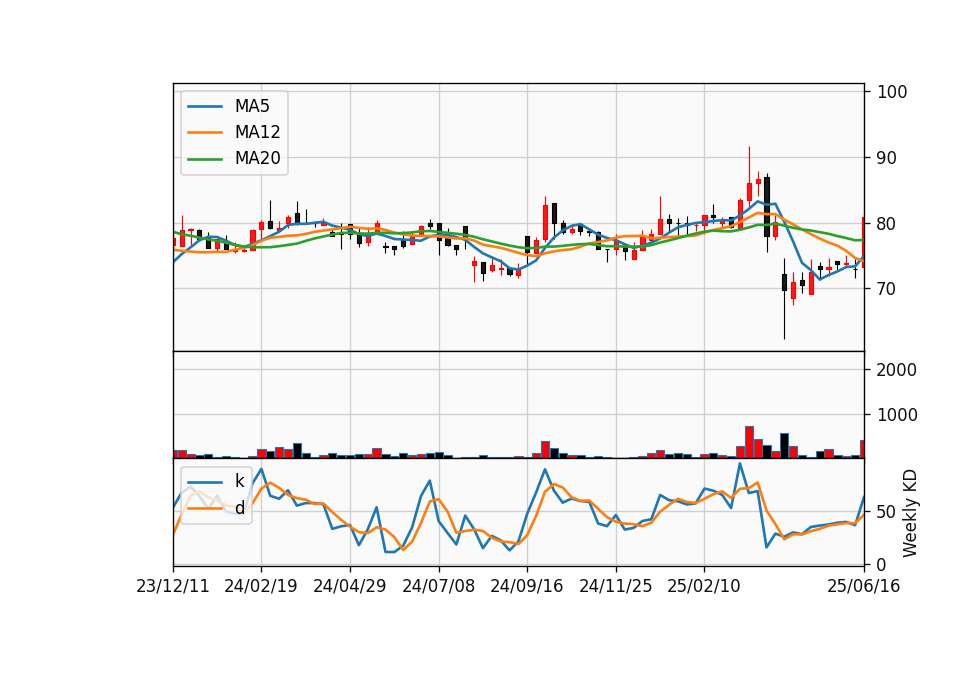
Task: Click the 90 price axis tick label
Action: pyautogui.click(x=887, y=158)
